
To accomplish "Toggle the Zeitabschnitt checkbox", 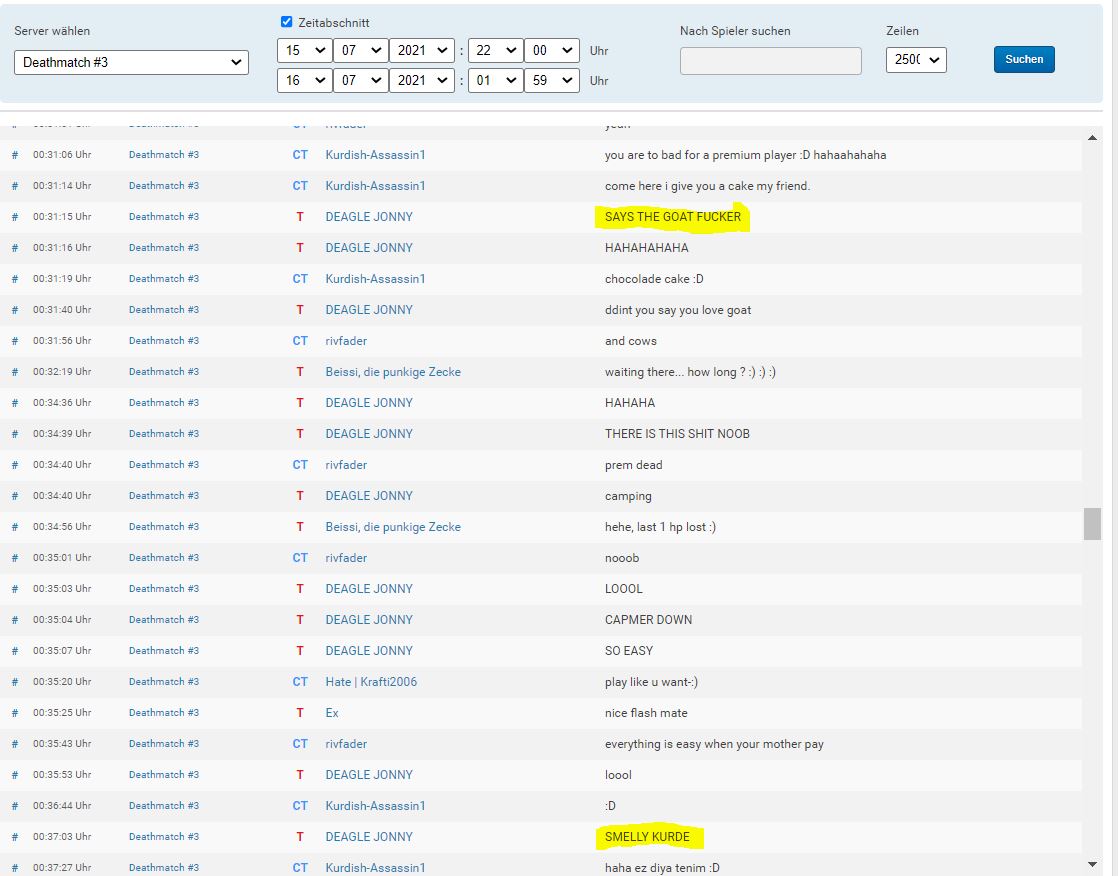I will point(287,22).
